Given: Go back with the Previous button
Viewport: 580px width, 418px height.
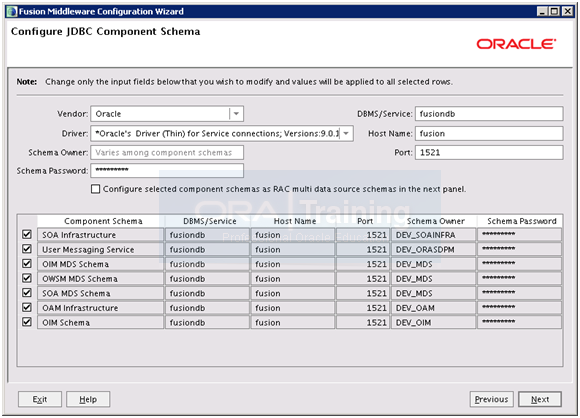Looking at the screenshot, I should tap(492, 399).
